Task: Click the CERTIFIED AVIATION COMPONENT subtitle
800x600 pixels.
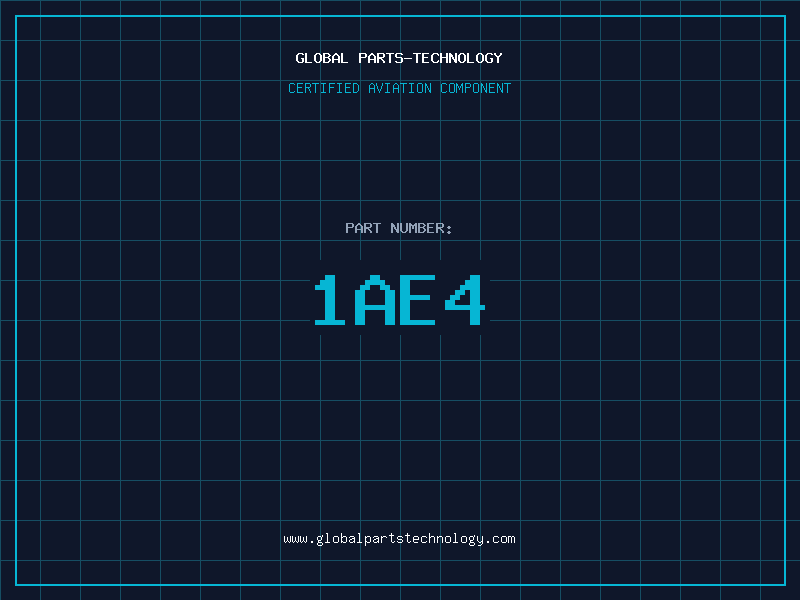Action: pyautogui.click(x=399, y=88)
